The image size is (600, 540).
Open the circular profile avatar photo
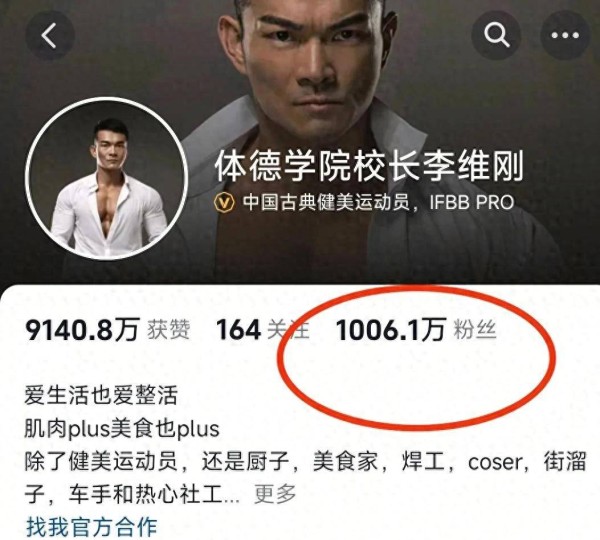[107, 178]
